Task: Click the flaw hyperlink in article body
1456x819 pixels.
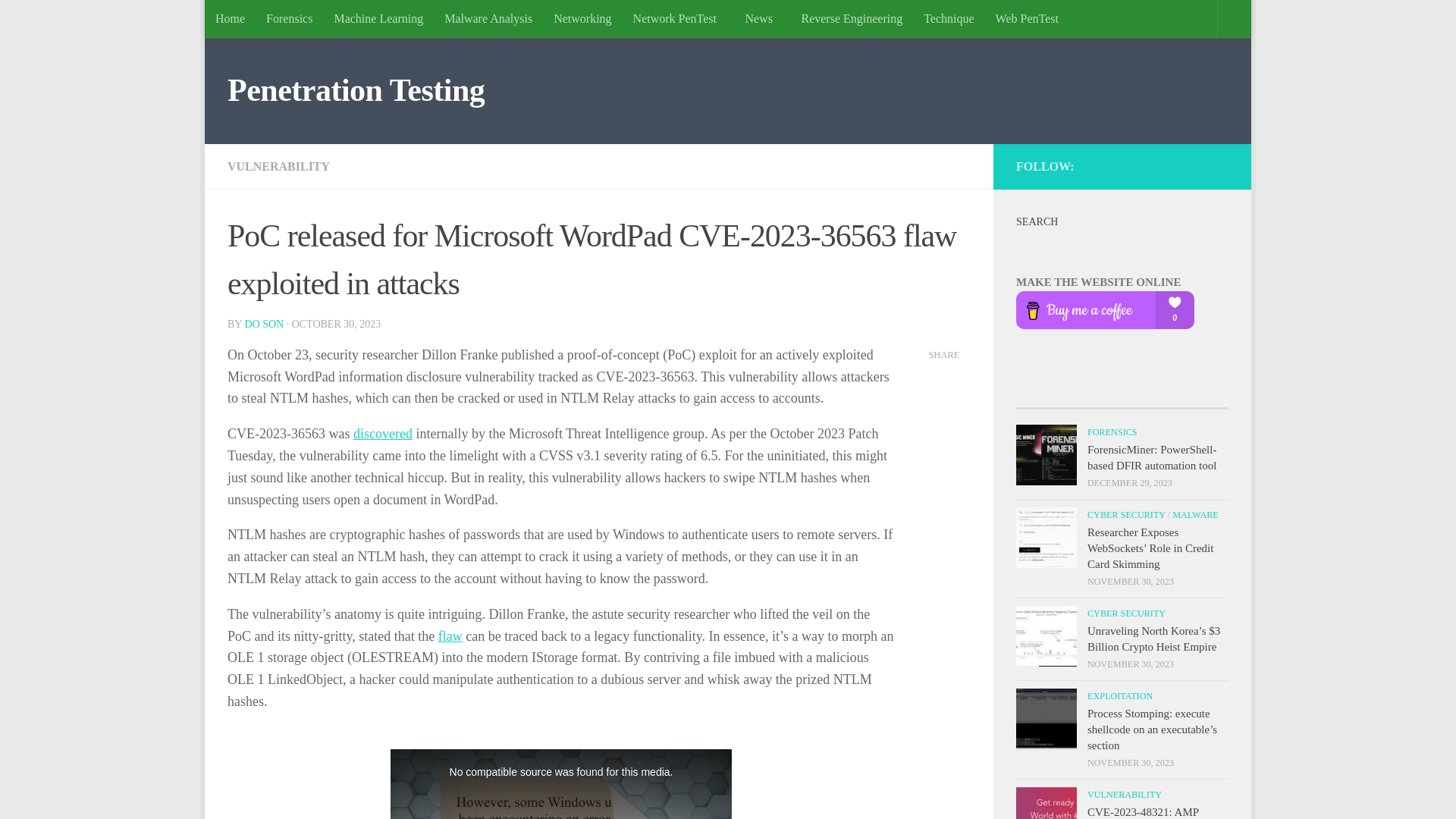Action: [449, 636]
